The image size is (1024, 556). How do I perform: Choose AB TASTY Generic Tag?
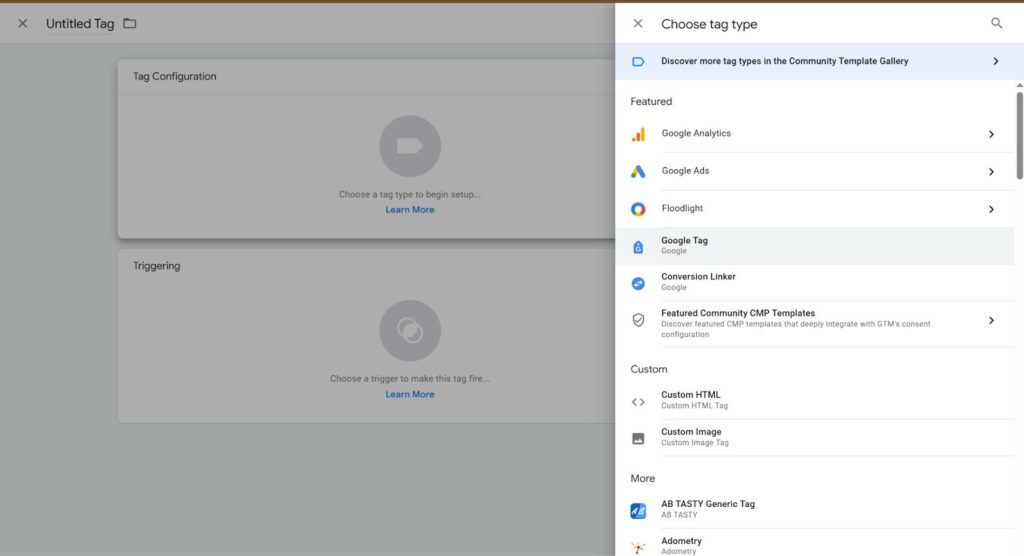pyautogui.click(x=815, y=509)
